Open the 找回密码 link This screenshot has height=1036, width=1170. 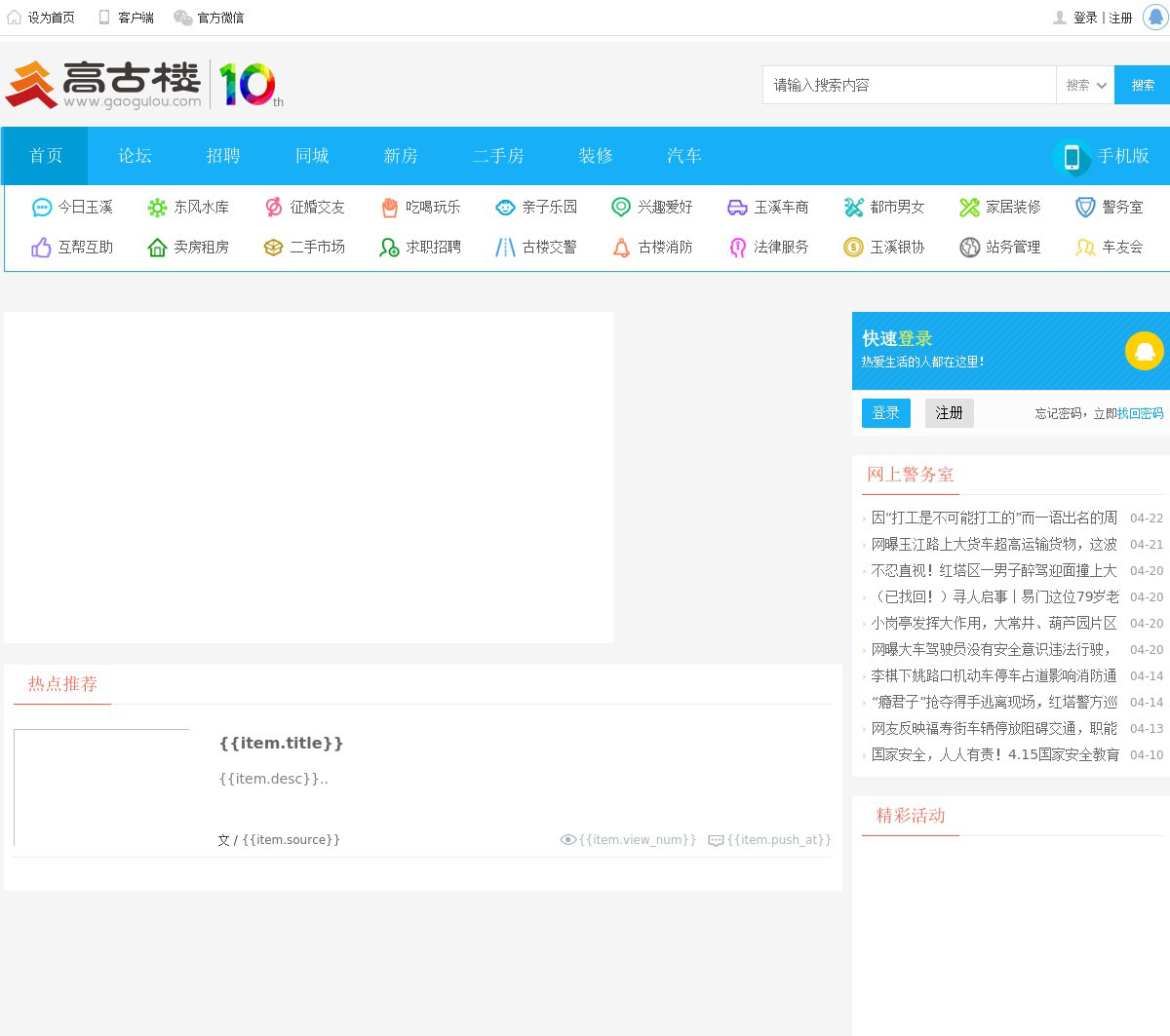(x=1140, y=413)
